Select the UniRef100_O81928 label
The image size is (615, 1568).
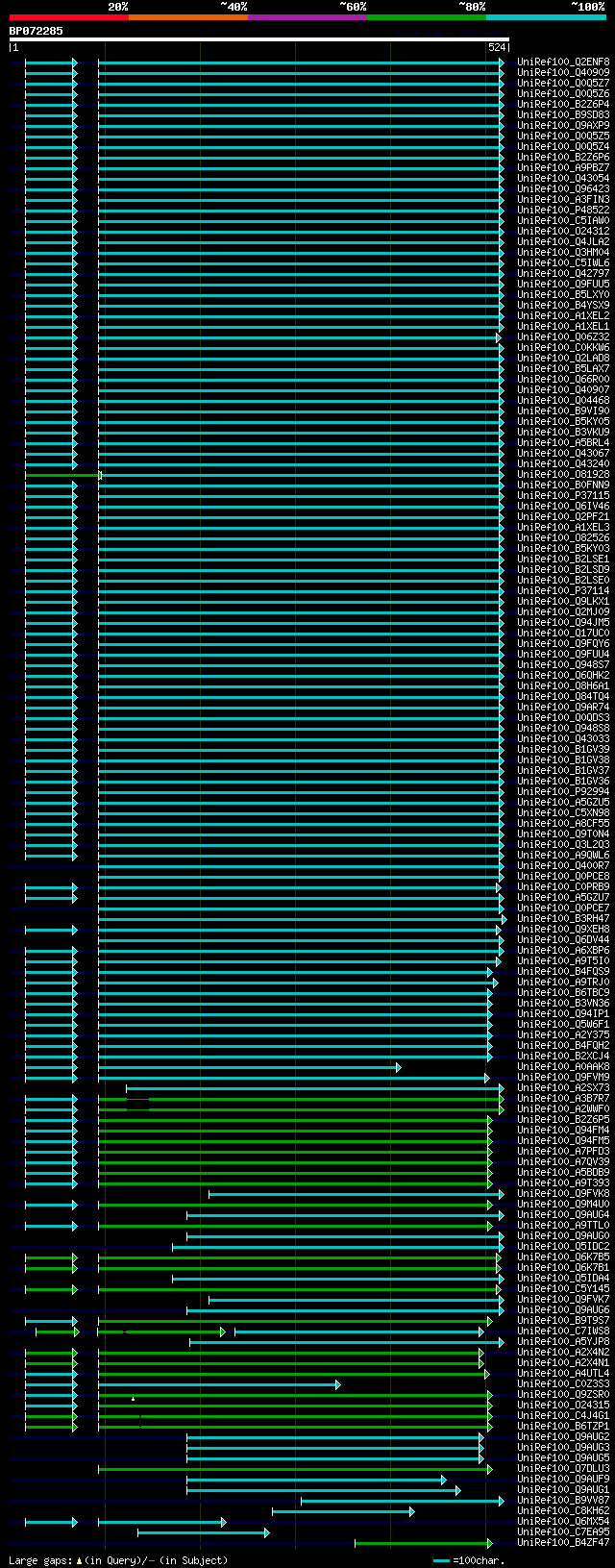[563, 474]
